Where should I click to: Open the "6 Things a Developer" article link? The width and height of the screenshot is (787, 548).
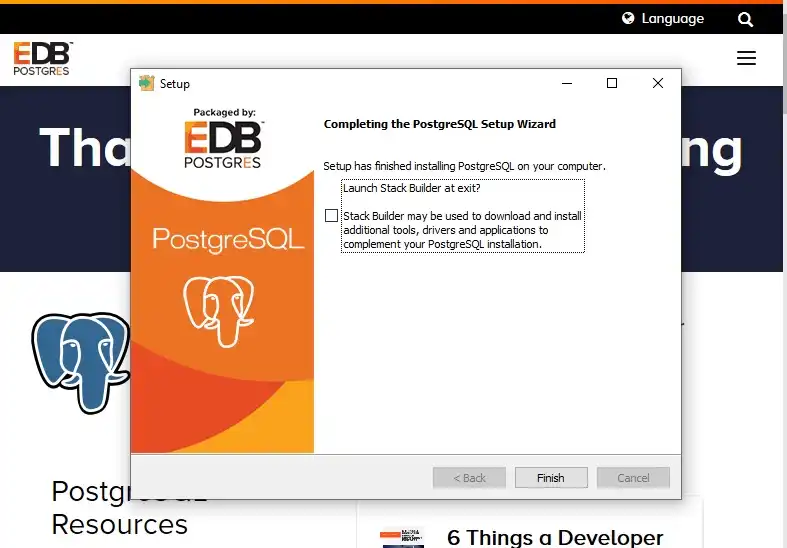[555, 537]
